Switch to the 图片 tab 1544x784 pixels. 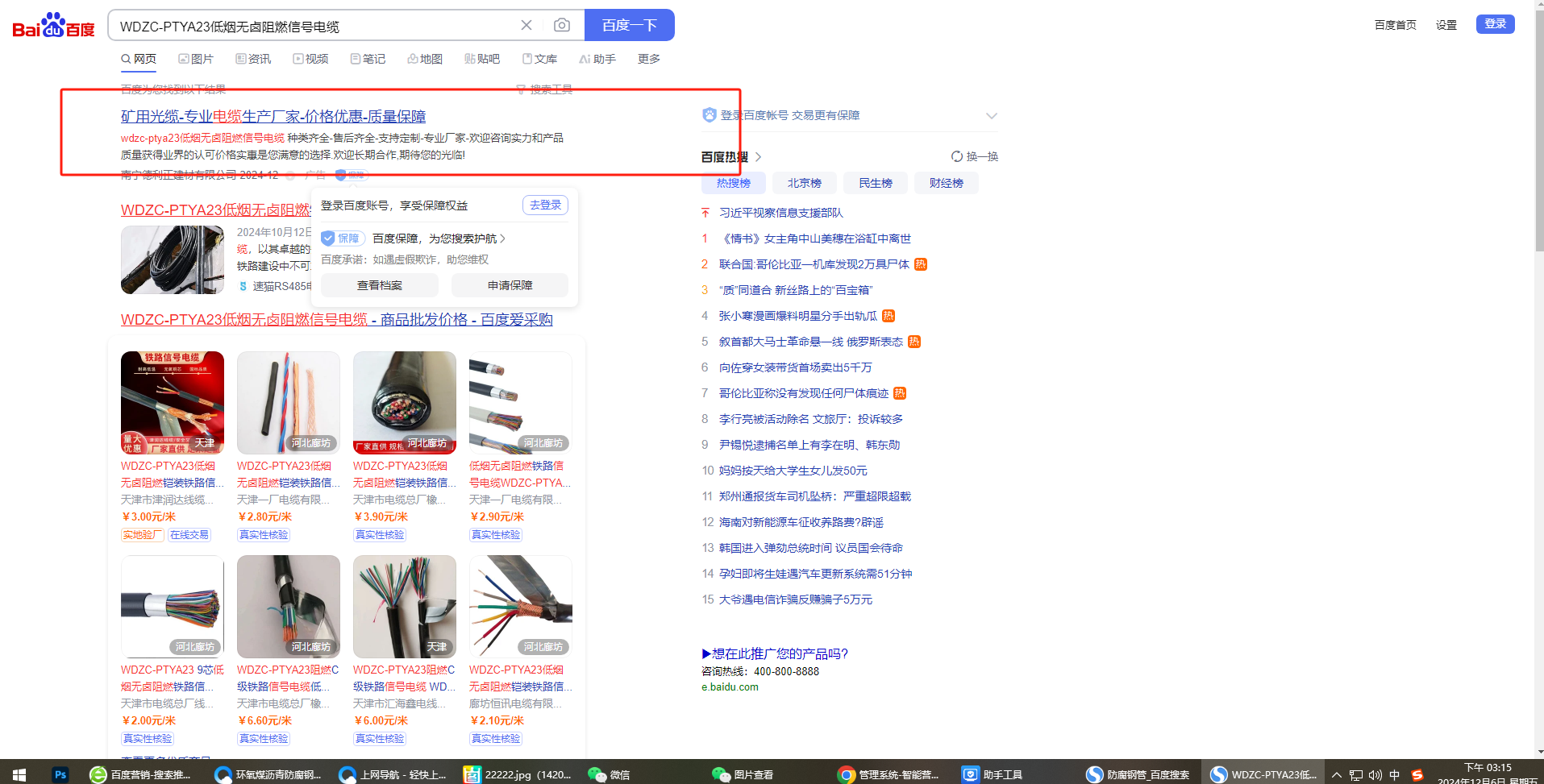196,59
